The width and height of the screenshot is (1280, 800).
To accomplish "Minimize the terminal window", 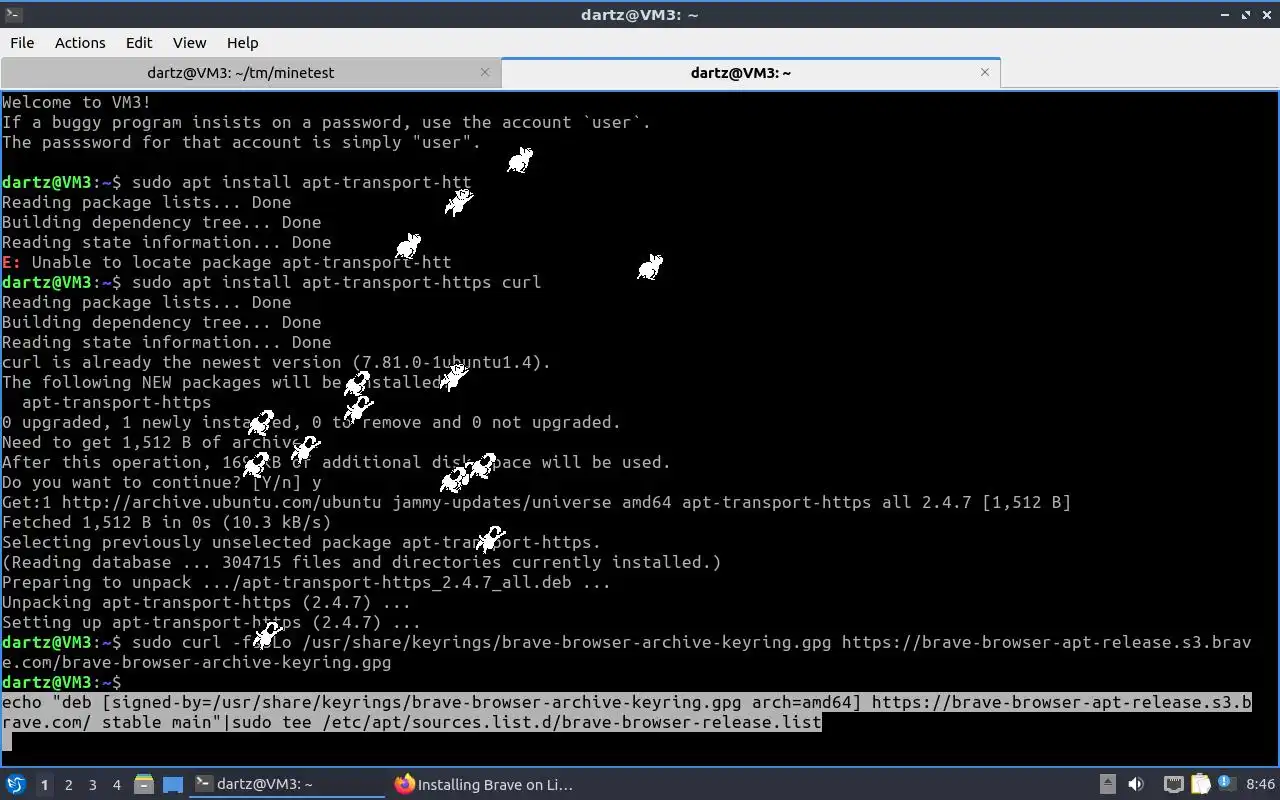I will pyautogui.click(x=1225, y=14).
